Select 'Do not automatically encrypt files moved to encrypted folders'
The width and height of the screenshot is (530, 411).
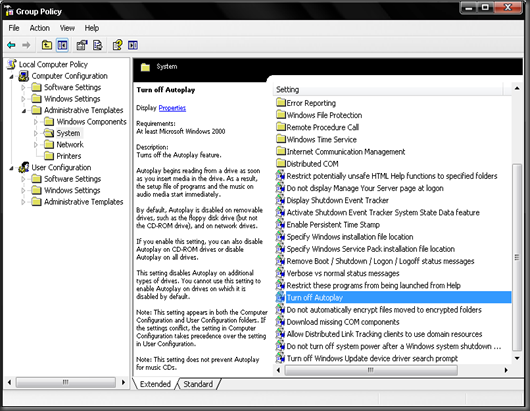(x=384, y=310)
